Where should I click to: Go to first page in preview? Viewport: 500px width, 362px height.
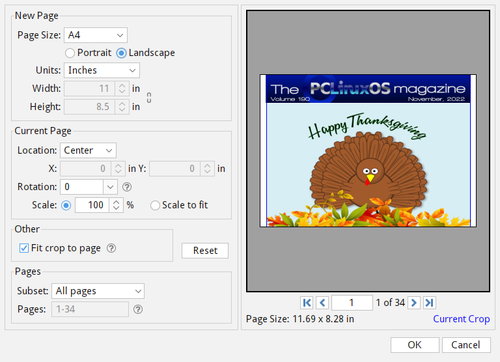(306, 303)
